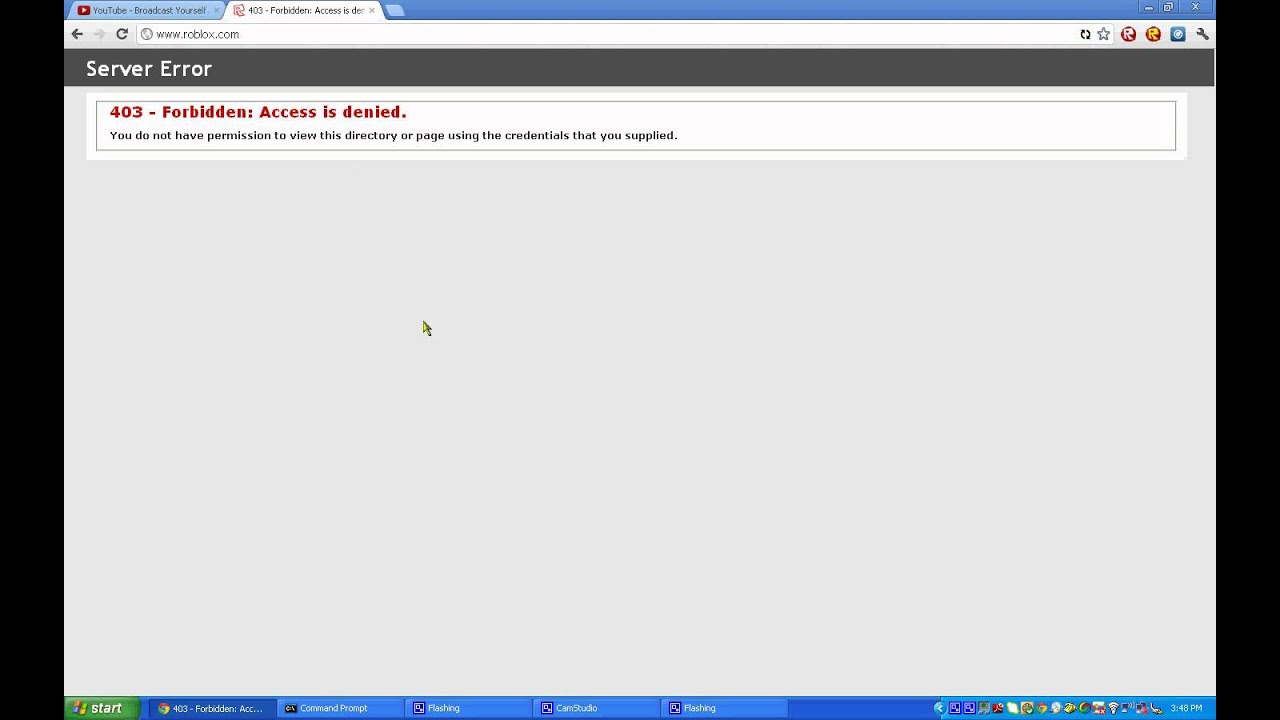Click the globe icon in address bar

click(x=146, y=34)
